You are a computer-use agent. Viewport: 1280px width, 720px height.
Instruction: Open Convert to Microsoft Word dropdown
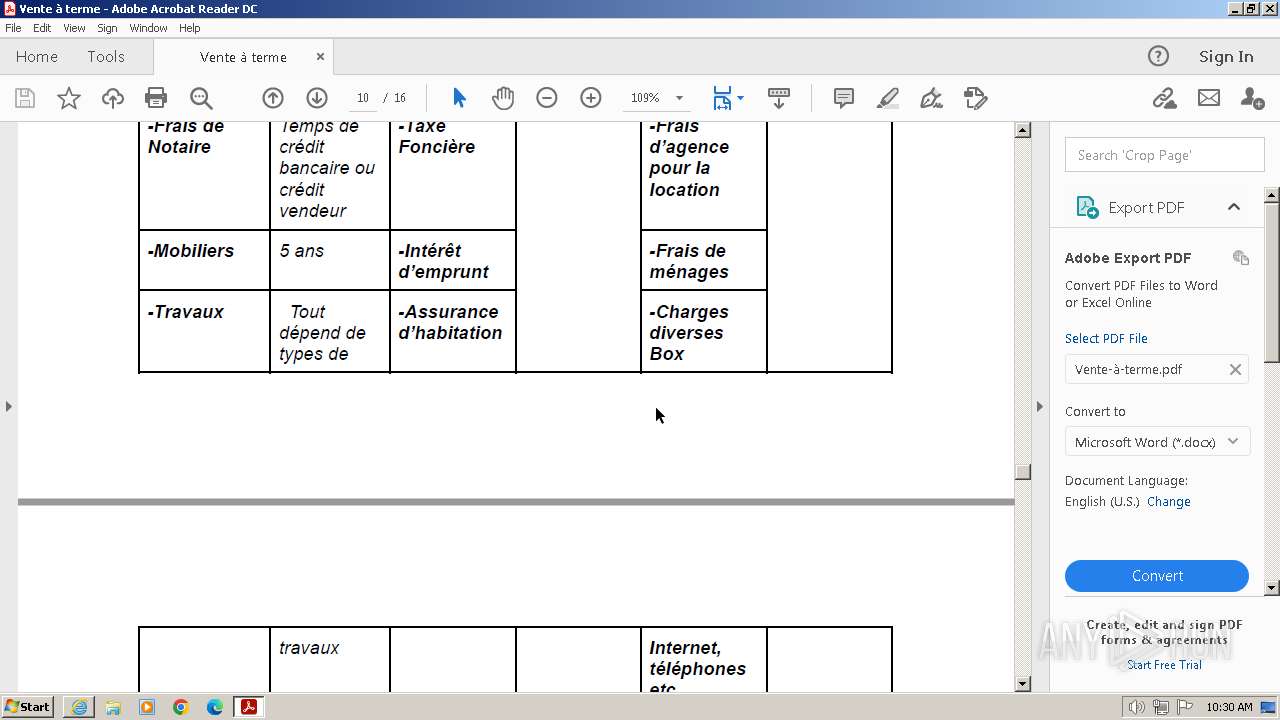pyautogui.click(x=1157, y=441)
